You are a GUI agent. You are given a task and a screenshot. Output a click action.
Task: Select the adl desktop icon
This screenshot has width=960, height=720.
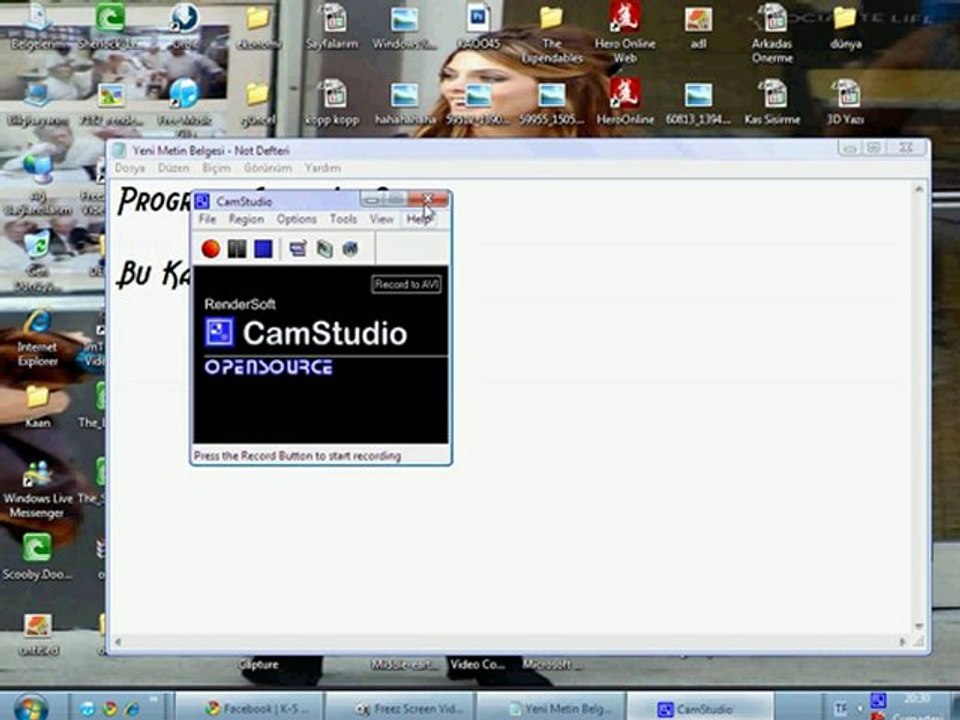point(699,28)
